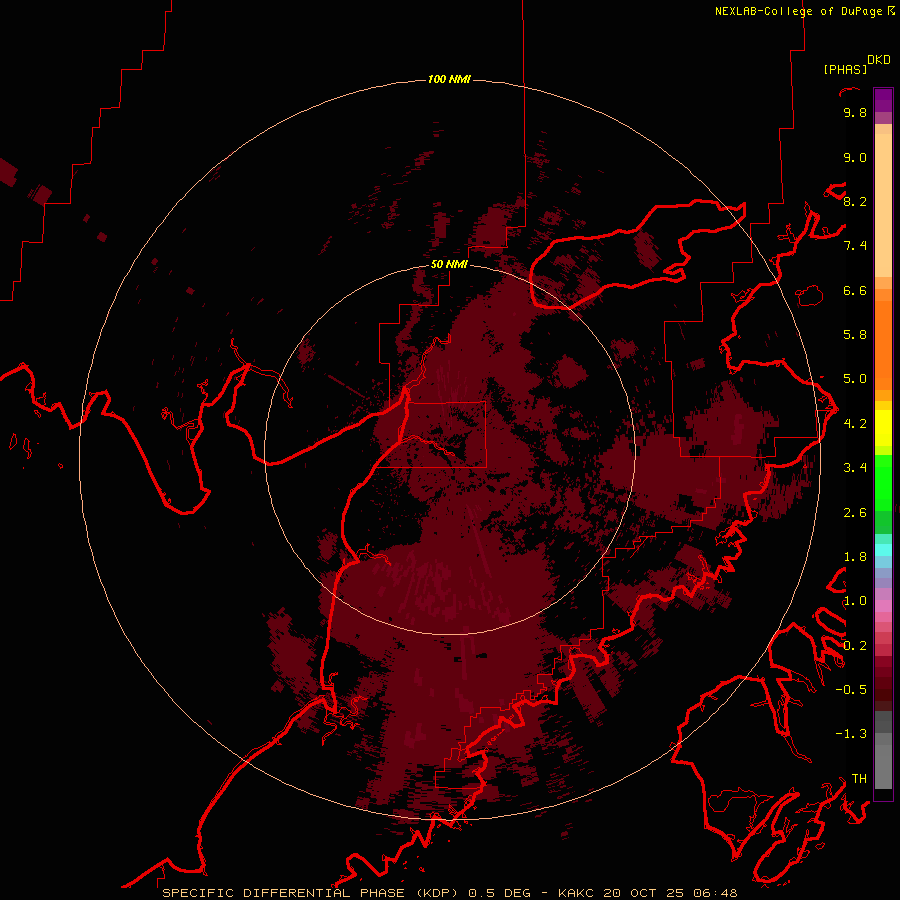
Task: Click the 6.6 legend value
Action: coord(855,290)
